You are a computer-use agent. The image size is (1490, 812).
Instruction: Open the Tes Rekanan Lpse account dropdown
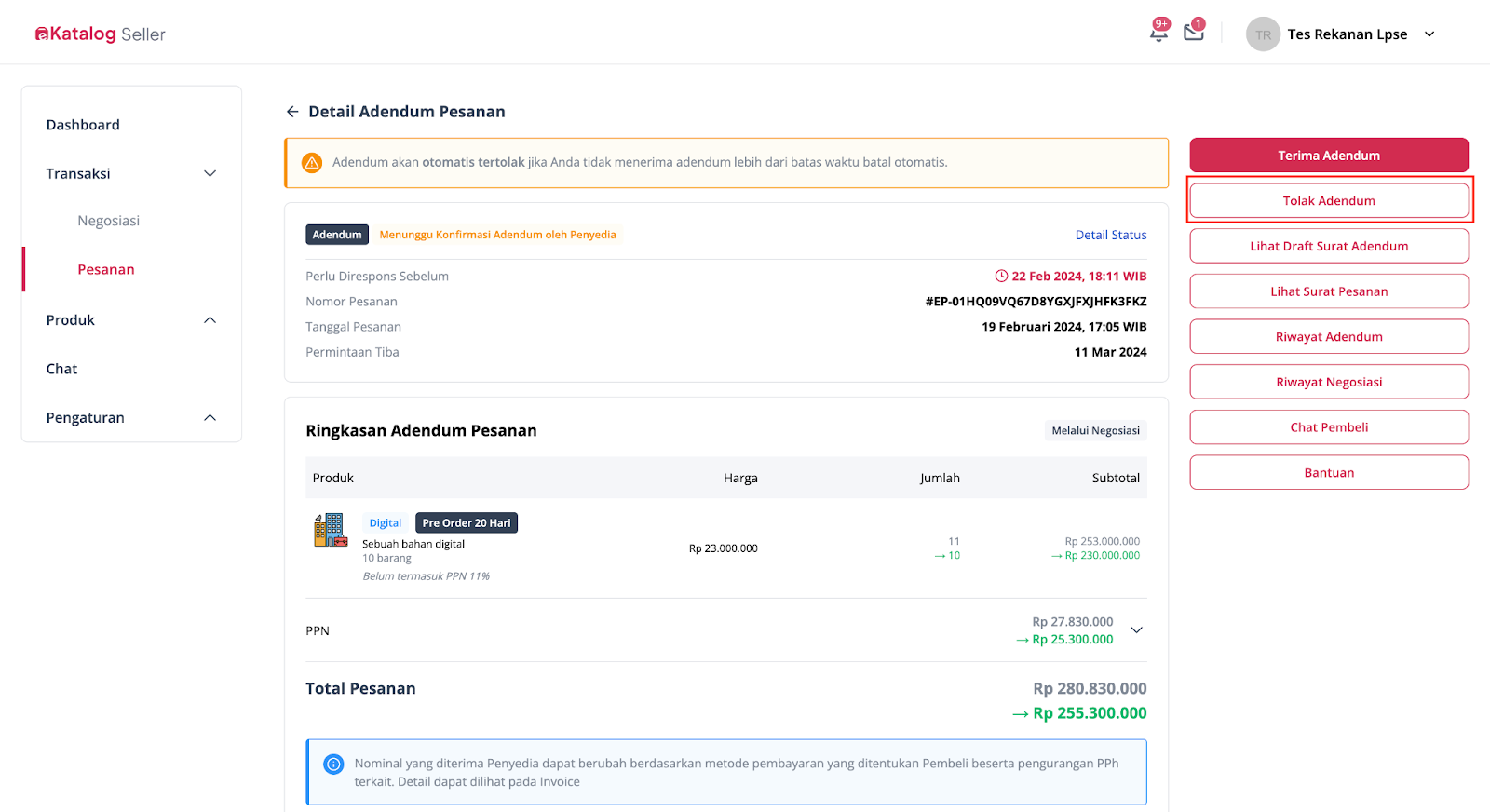click(x=1429, y=34)
